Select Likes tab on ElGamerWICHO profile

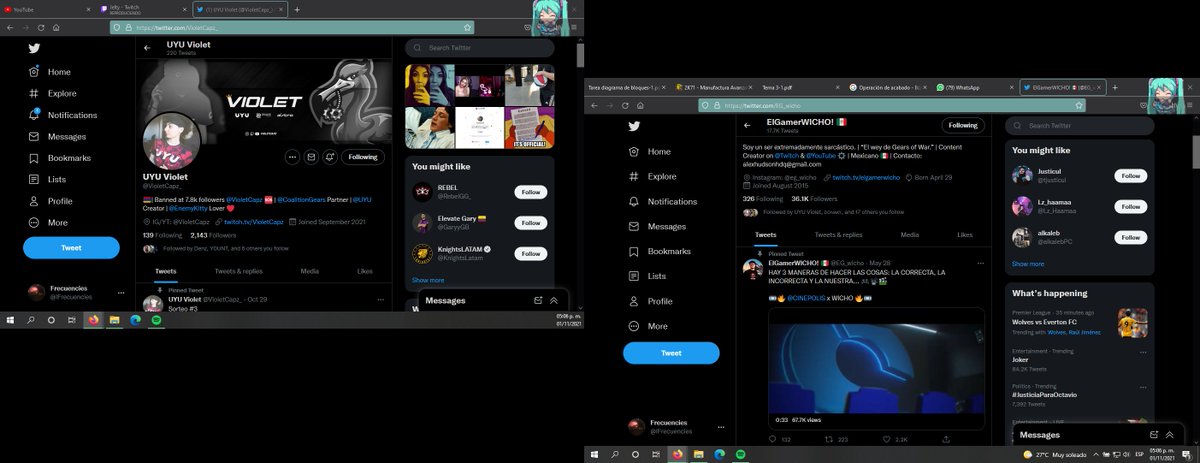coord(965,234)
